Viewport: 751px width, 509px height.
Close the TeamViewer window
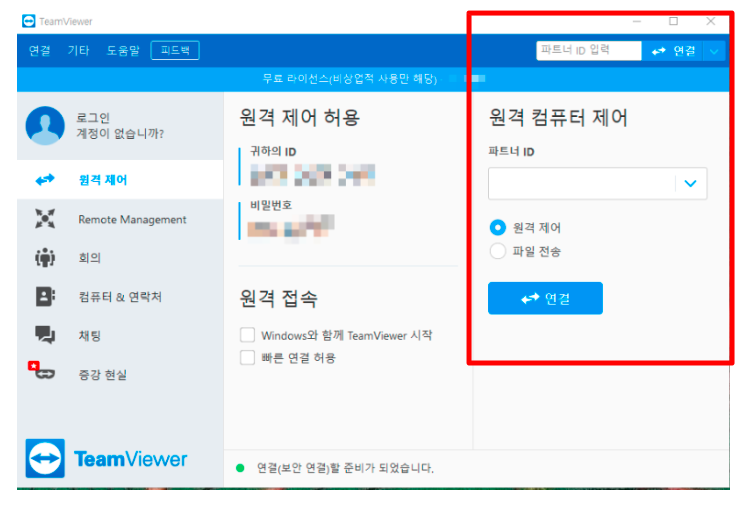point(711,21)
